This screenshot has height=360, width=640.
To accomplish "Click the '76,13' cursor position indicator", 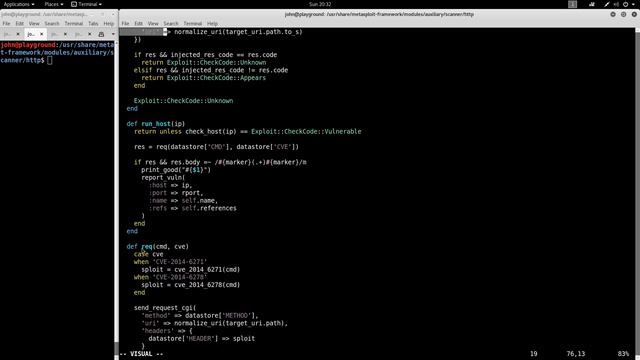I will coord(576,354).
